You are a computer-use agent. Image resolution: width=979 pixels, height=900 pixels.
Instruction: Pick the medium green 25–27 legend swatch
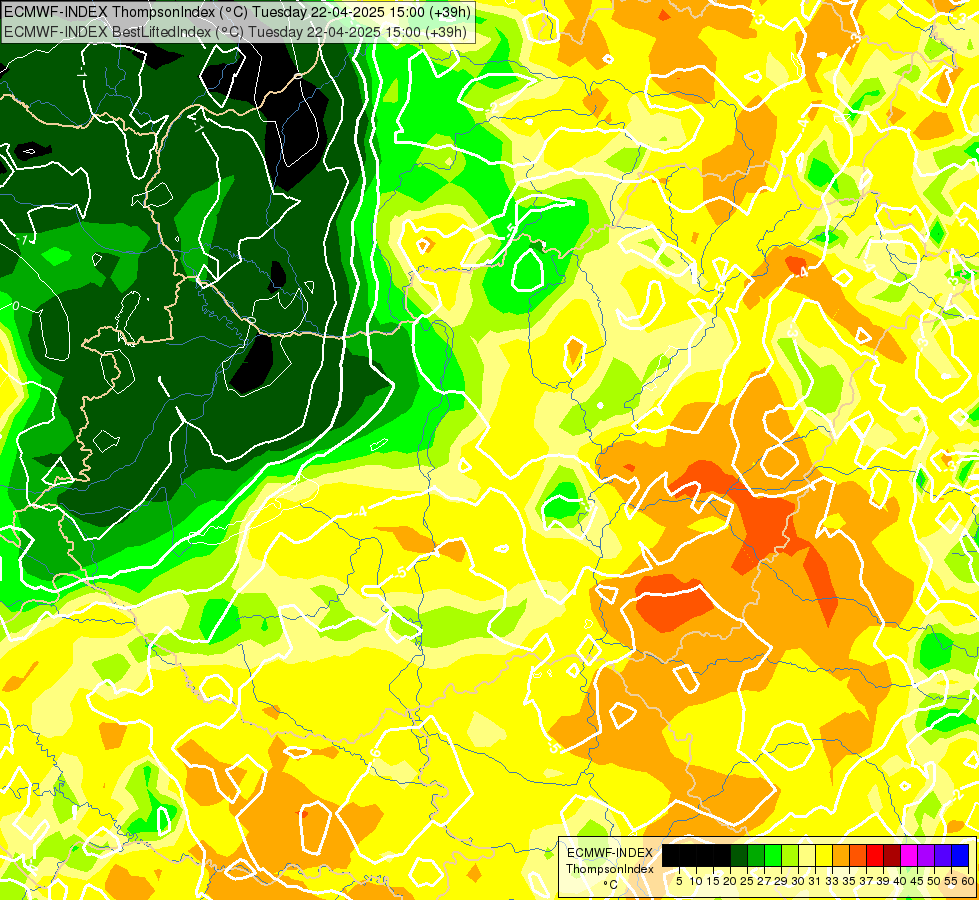point(756,855)
